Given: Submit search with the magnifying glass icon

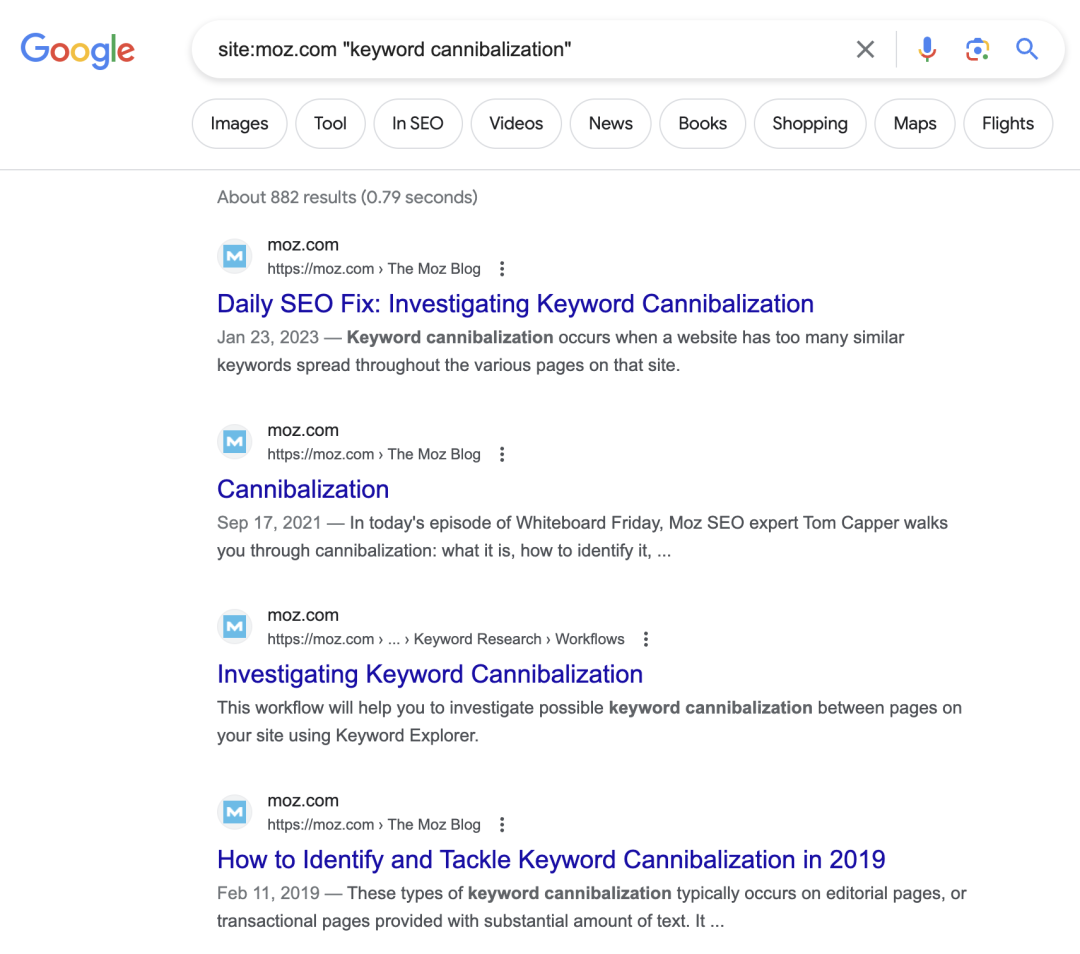Looking at the screenshot, I should [x=1027, y=49].
